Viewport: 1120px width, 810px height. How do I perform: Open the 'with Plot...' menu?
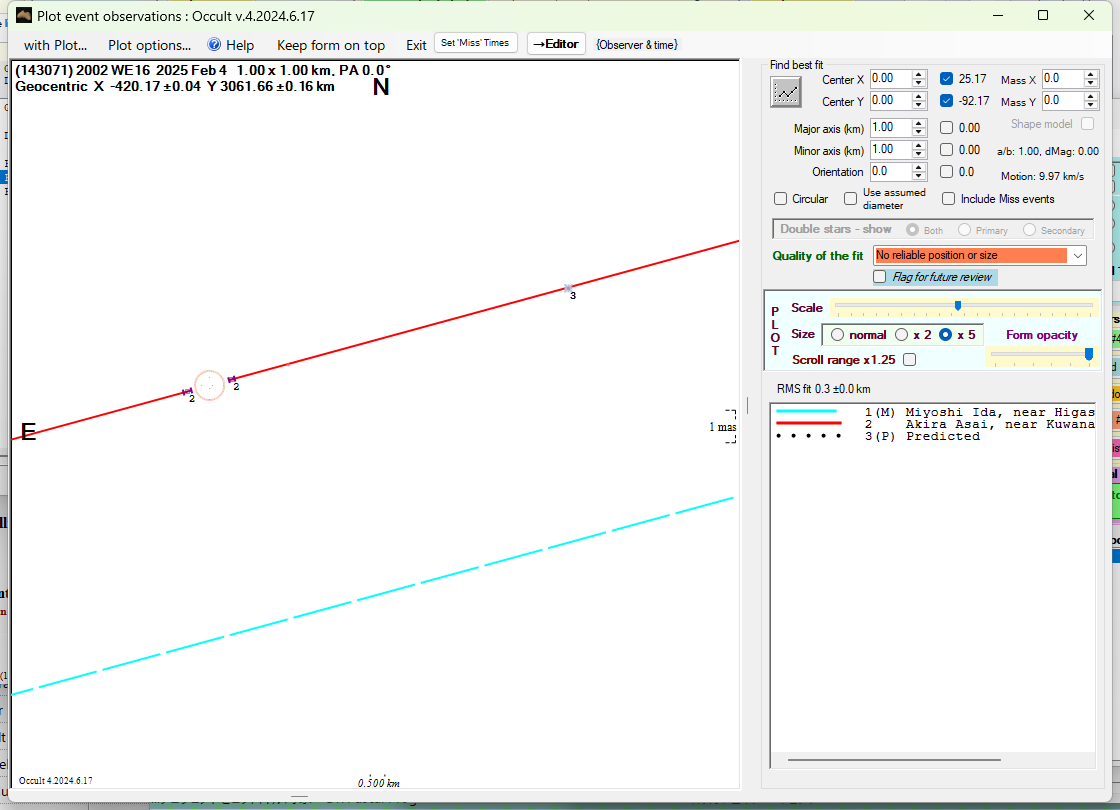tap(55, 45)
